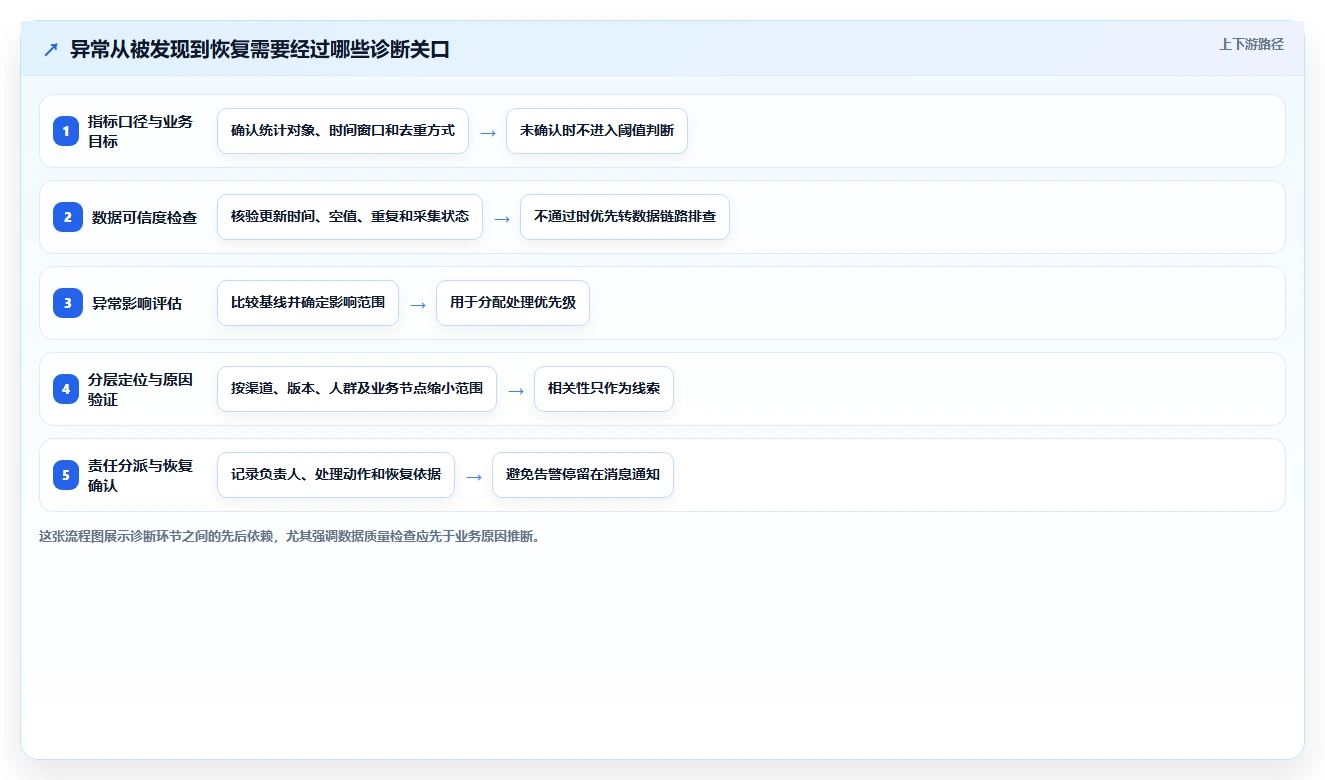
Task: Click the title 异常从被发现到恢复需要经过哪些诊断关口
Action: [260, 50]
